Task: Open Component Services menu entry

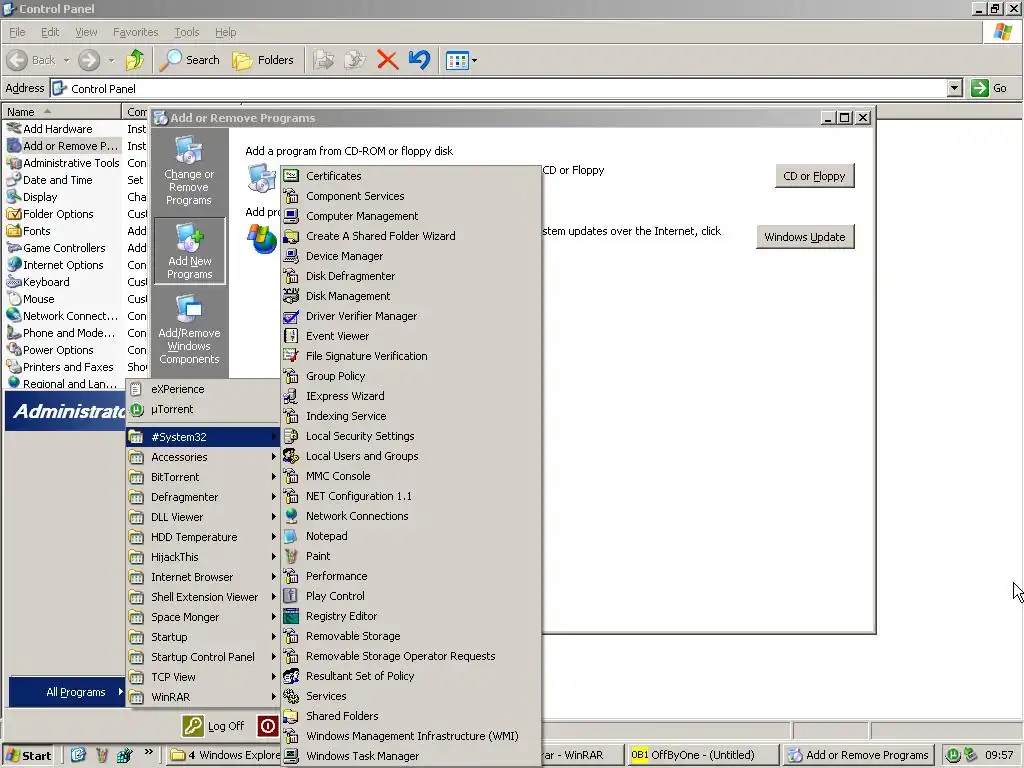Action: tap(411, 196)
